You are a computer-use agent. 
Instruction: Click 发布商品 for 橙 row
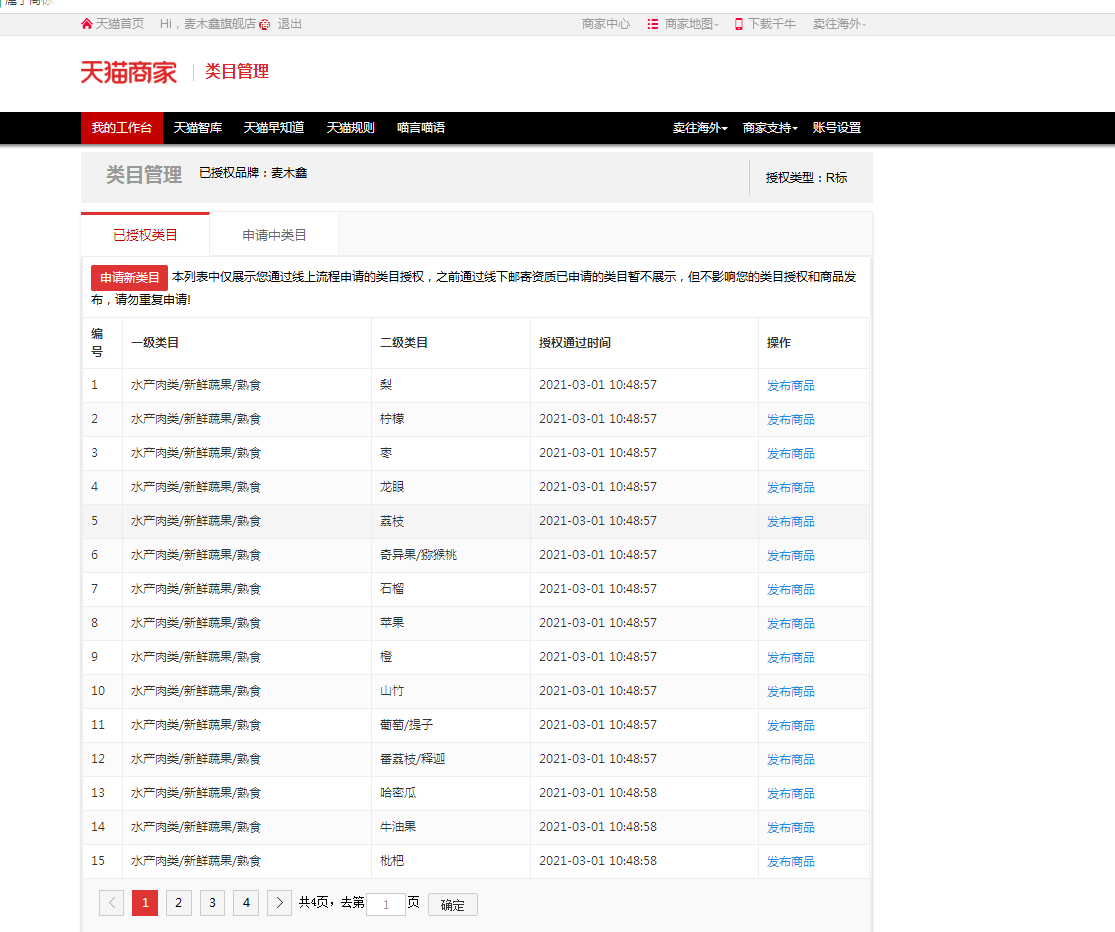click(x=791, y=658)
